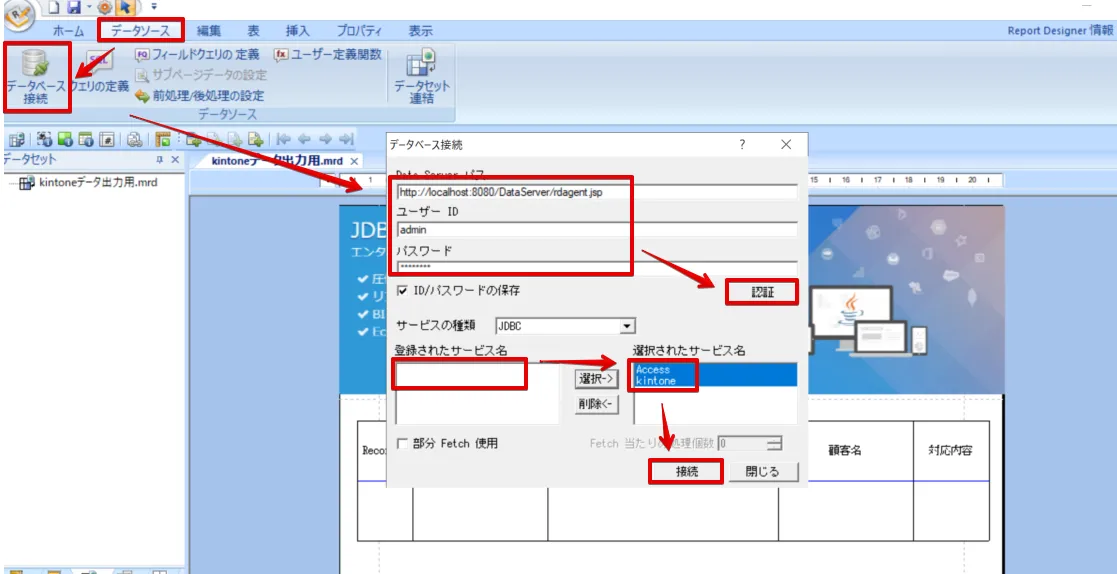Expand the サービスの種類 JDBC dropdown
The height and width of the screenshot is (574, 1117).
tap(627, 325)
